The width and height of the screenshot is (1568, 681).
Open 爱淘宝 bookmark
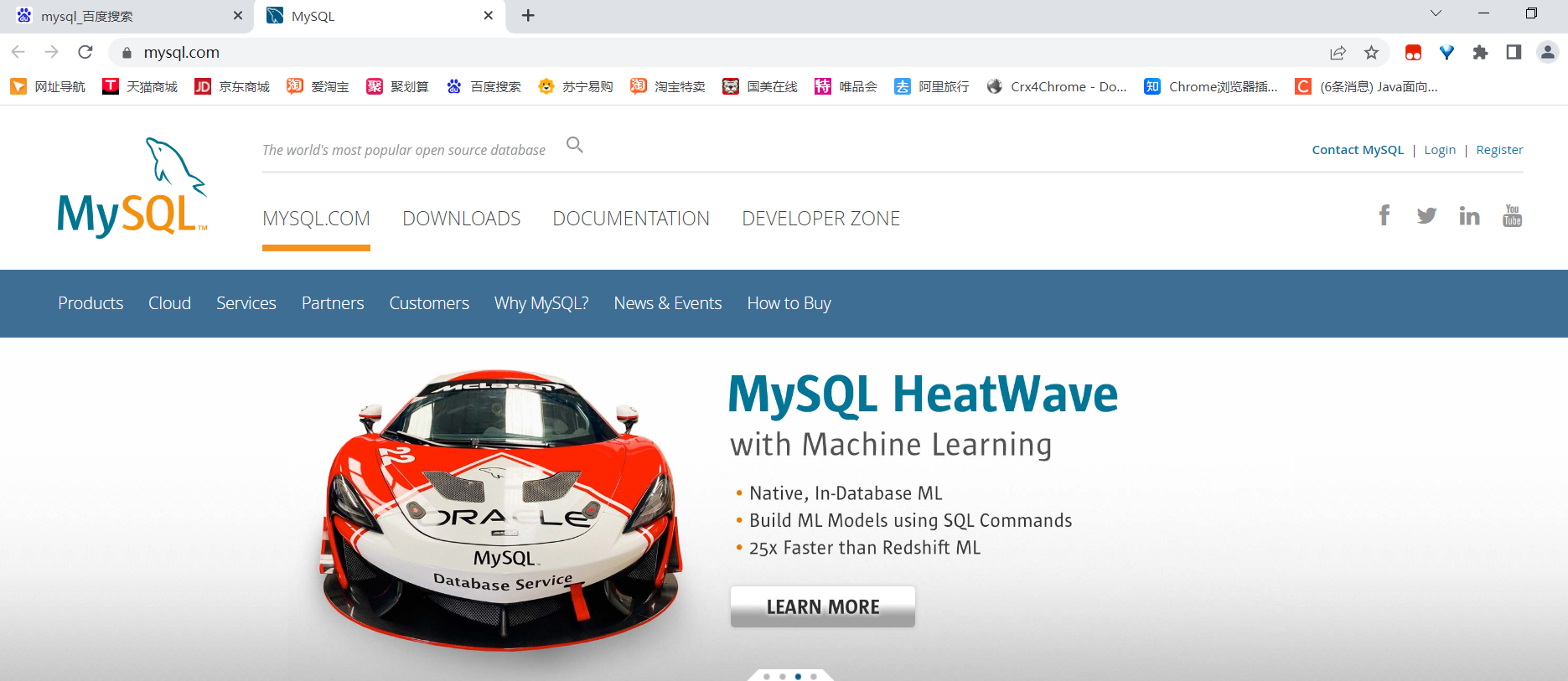pos(318,86)
